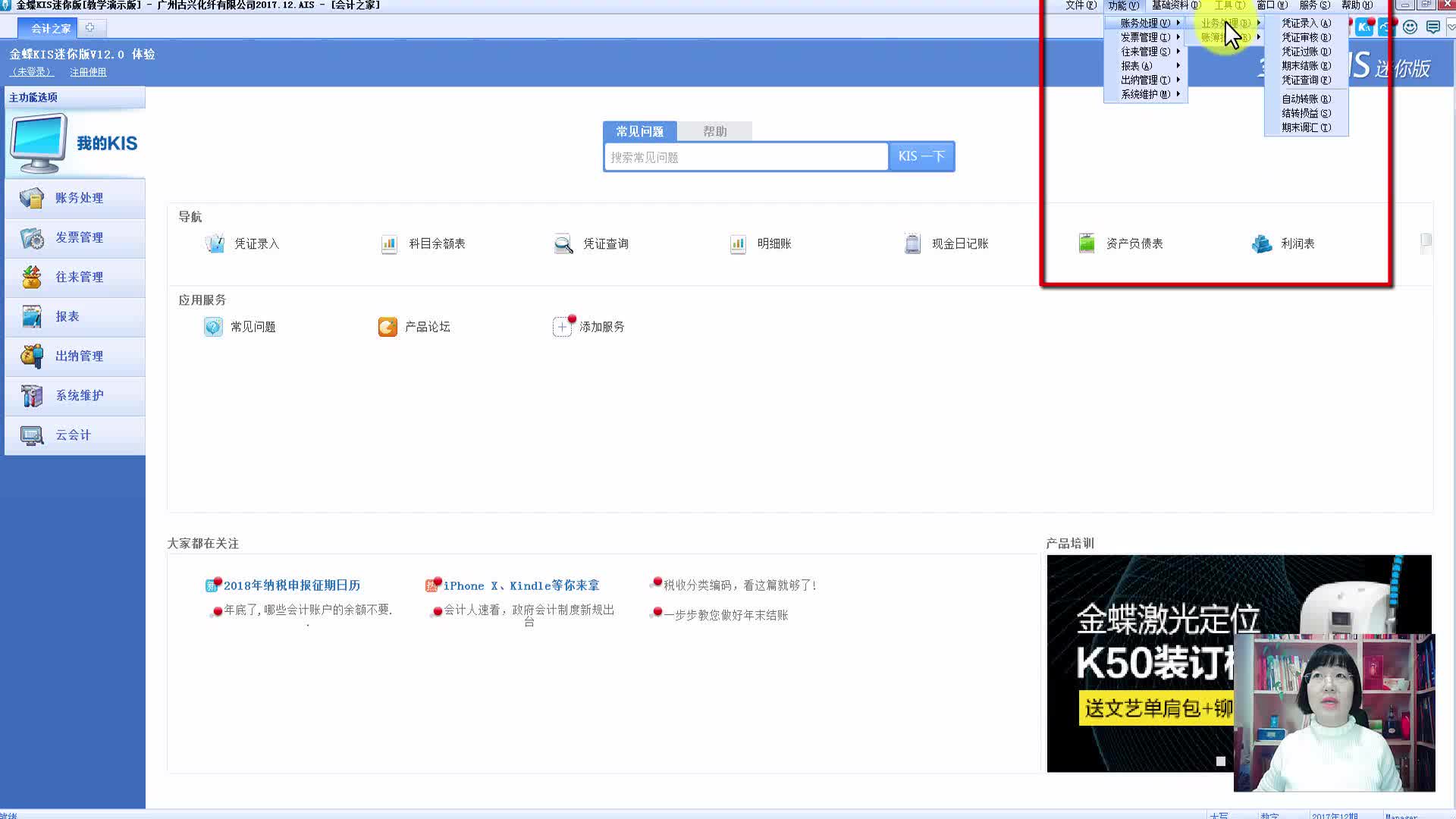This screenshot has width=1456, height=819.
Task: Expand the 系统维护 submenu entry
Action: point(1145,94)
